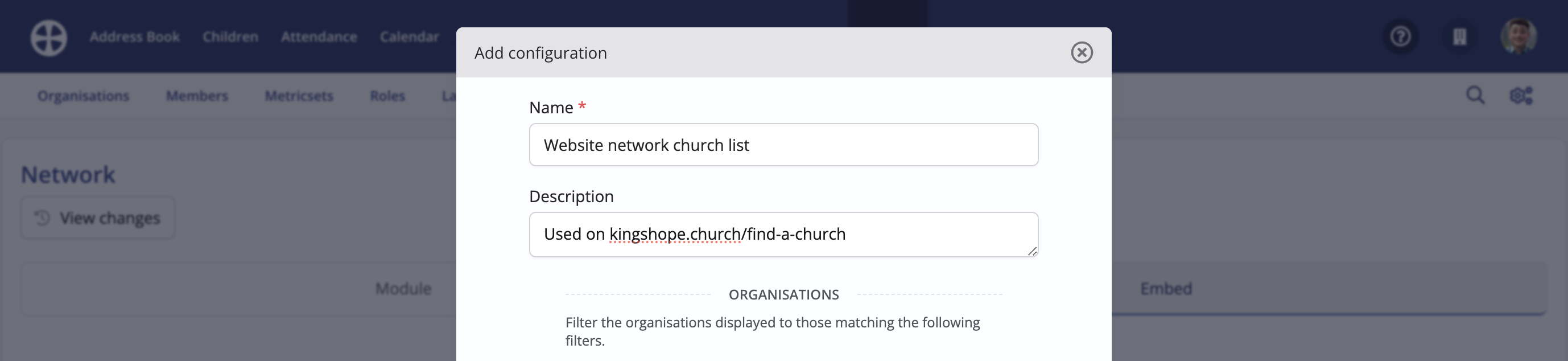
Task: Select the Members section
Action: click(197, 96)
